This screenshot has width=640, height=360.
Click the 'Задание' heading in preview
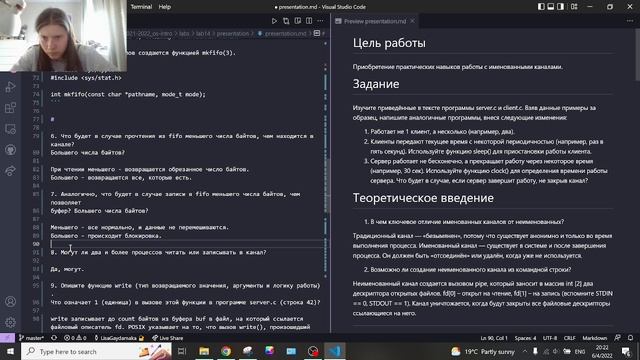click(376, 84)
